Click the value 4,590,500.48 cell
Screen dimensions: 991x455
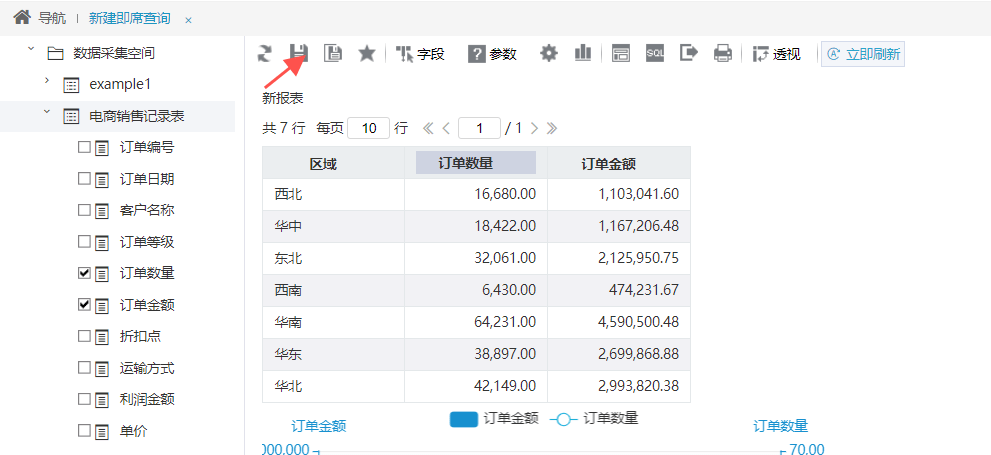coord(619,322)
